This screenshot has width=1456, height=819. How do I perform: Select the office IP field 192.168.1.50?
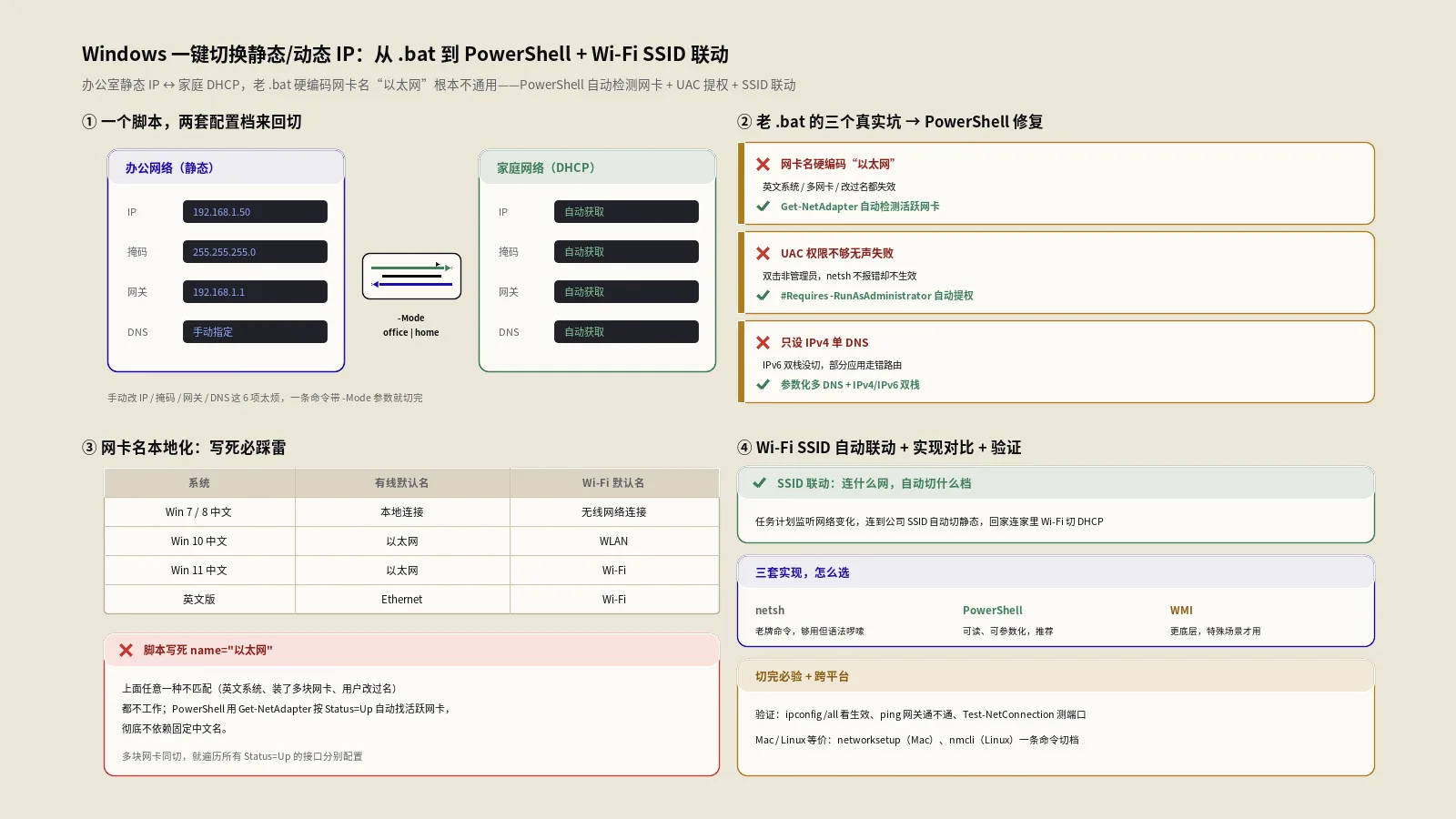click(255, 212)
